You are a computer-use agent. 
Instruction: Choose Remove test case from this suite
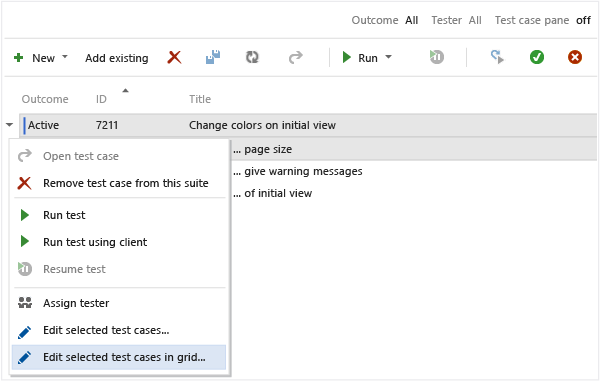119,183
